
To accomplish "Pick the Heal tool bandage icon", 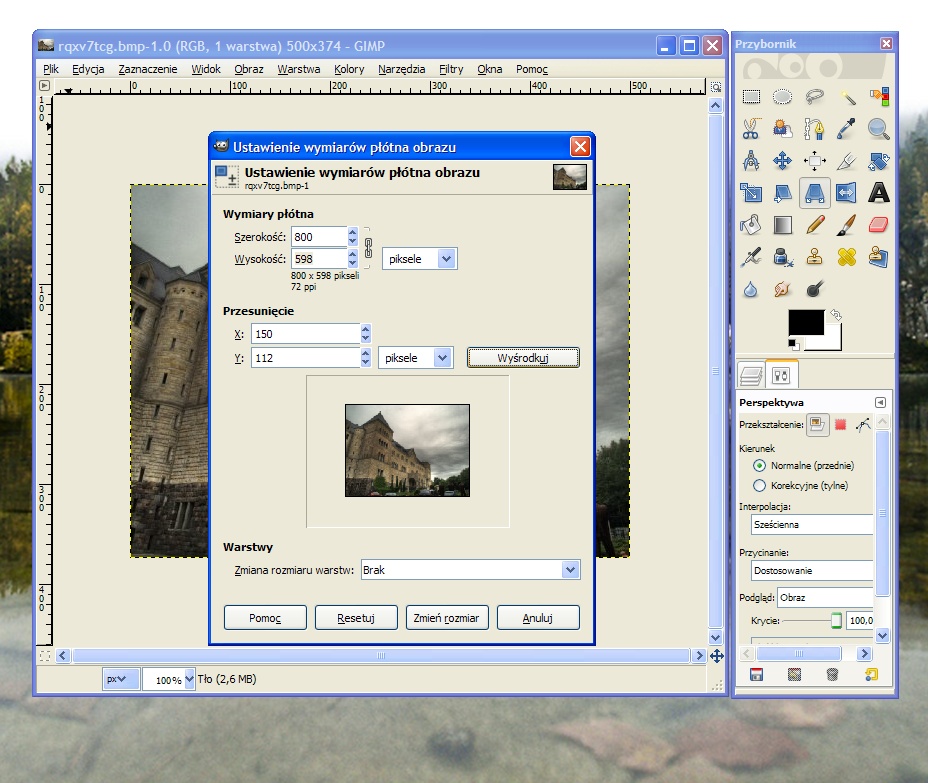I will point(847,257).
